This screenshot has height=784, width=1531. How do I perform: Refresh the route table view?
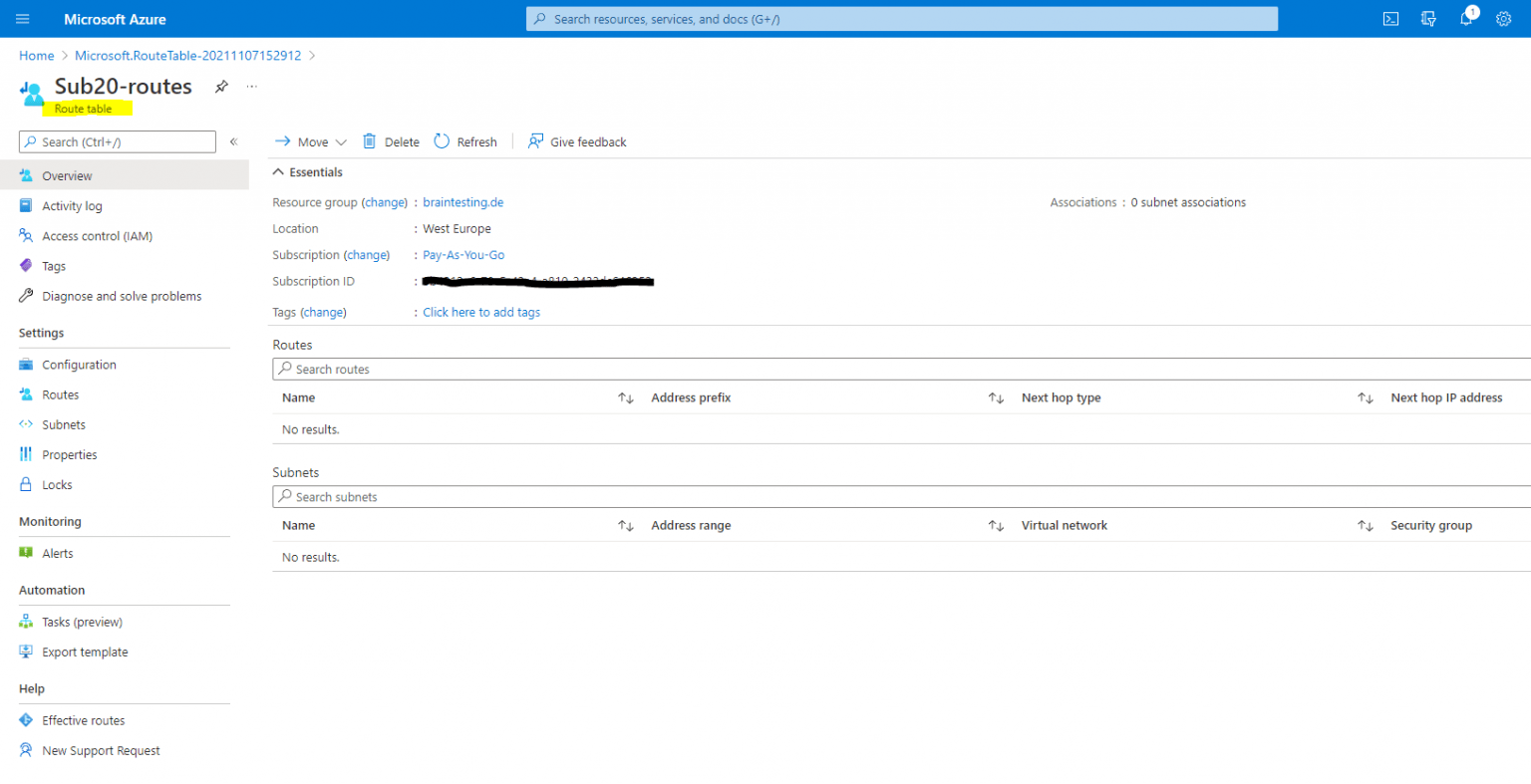464,141
